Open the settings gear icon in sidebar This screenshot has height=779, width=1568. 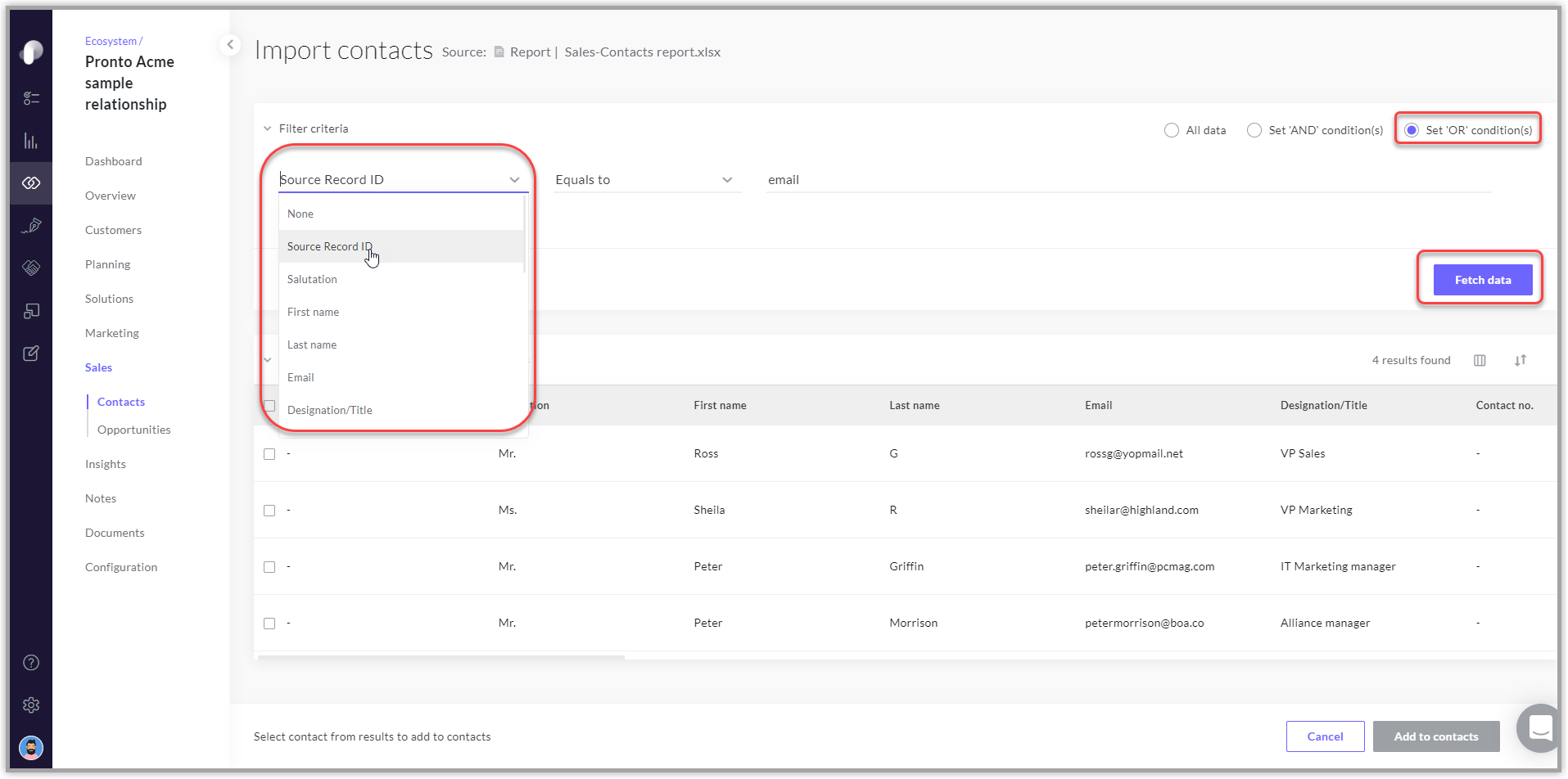click(x=31, y=705)
